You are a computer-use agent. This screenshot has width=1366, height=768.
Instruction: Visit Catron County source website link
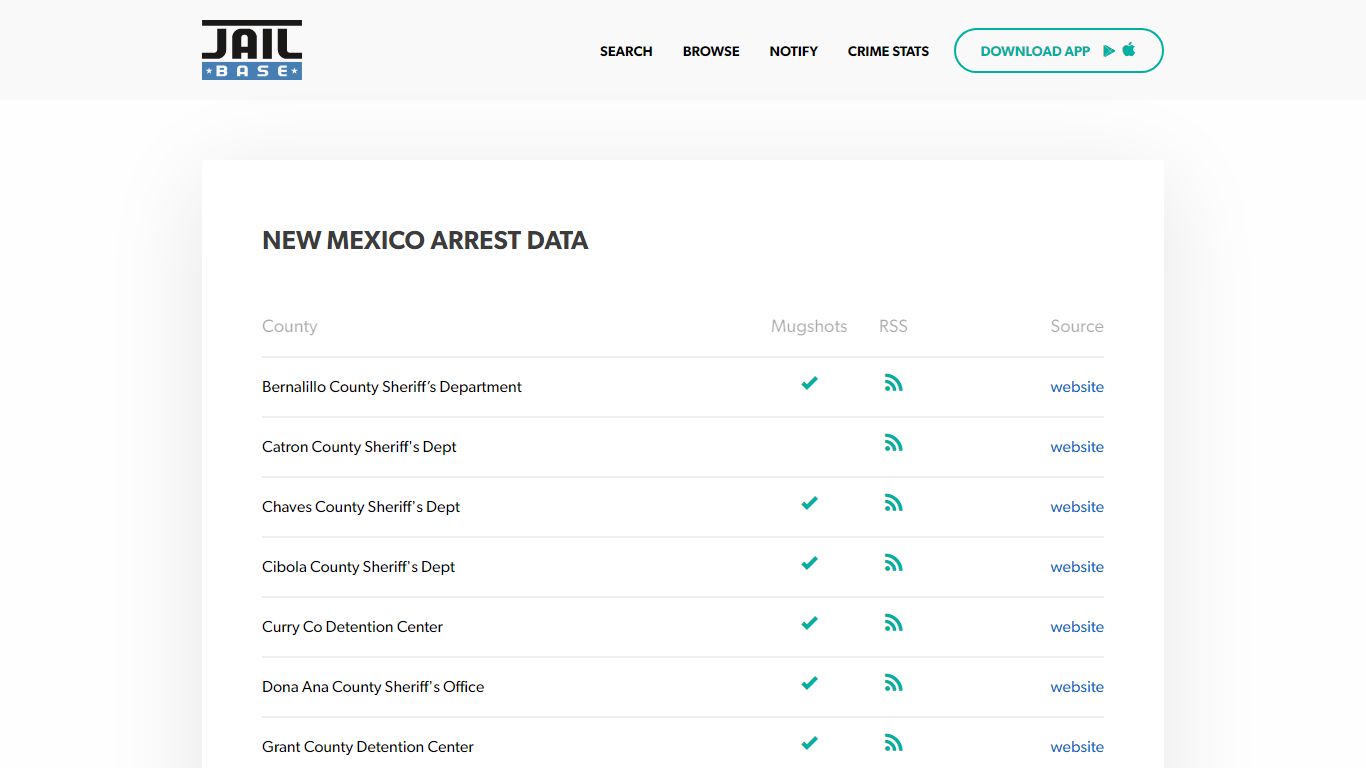pyautogui.click(x=1077, y=447)
